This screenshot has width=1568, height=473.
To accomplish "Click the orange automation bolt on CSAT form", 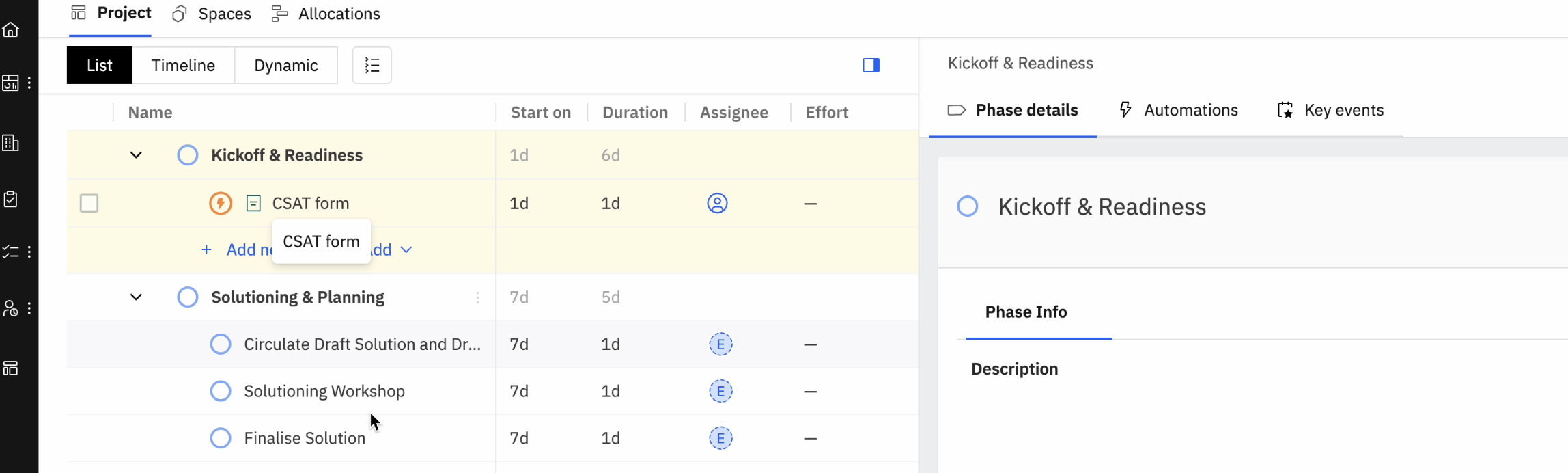I will 220,203.
